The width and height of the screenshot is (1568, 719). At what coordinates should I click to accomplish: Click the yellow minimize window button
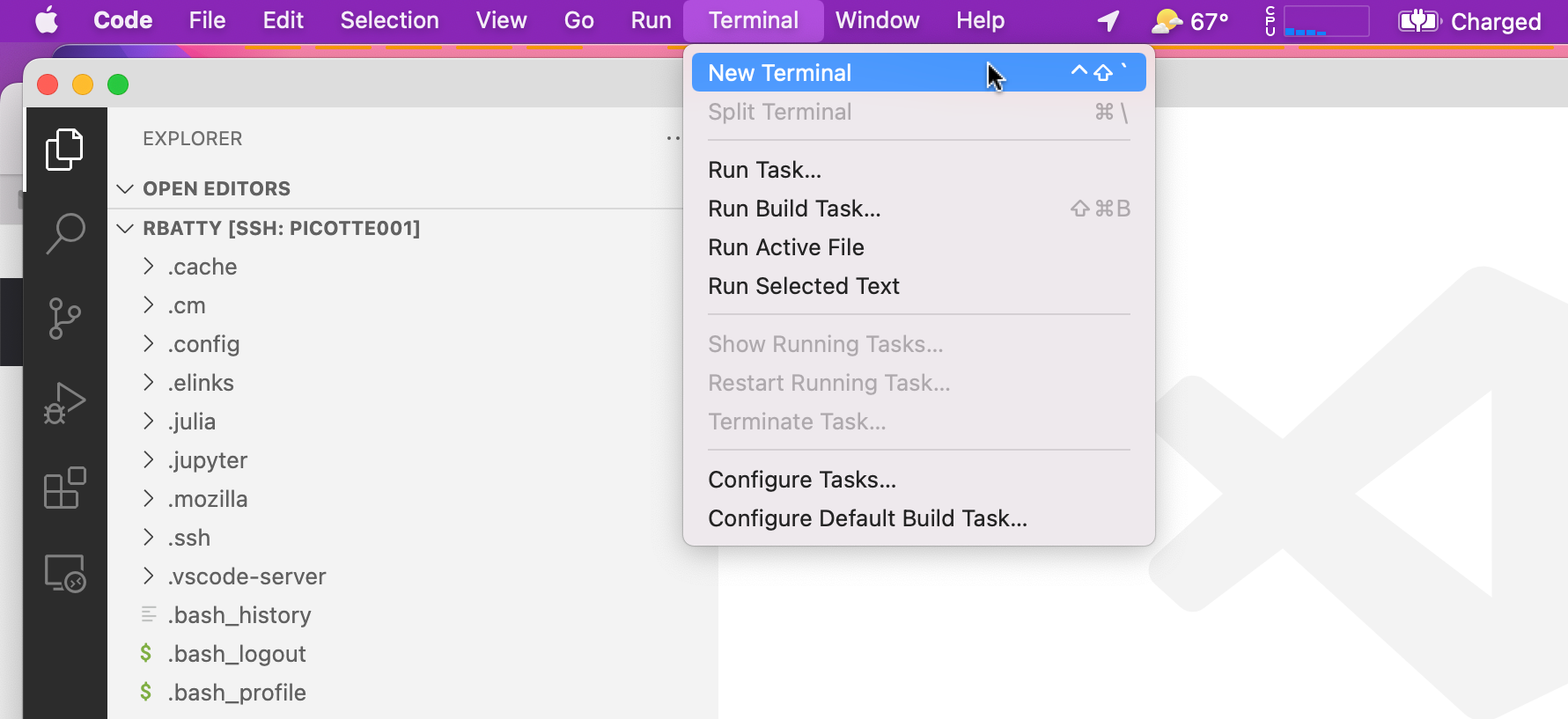83,84
